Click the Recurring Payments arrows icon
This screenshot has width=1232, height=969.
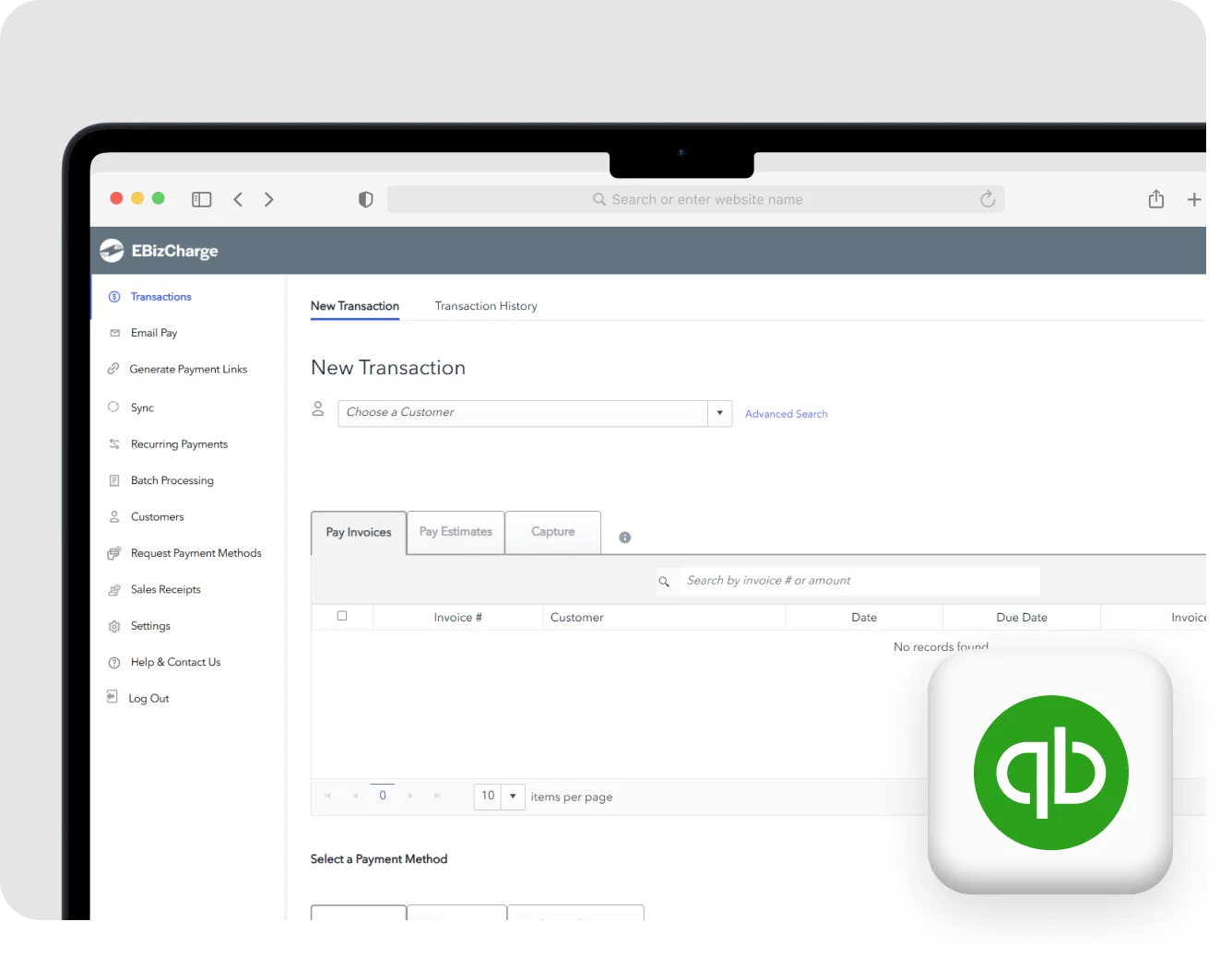coord(114,444)
